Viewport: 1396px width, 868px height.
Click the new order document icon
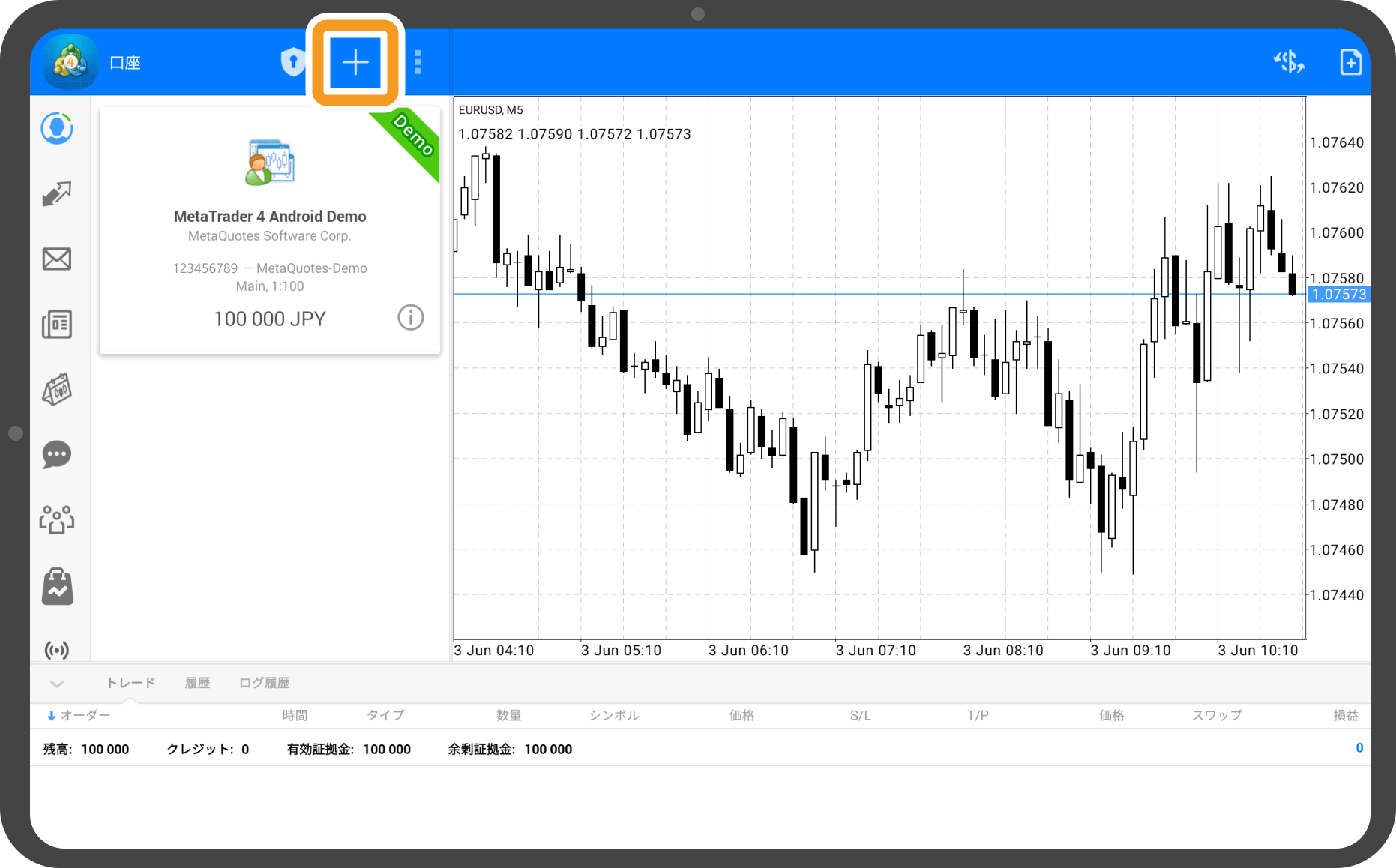1350,62
